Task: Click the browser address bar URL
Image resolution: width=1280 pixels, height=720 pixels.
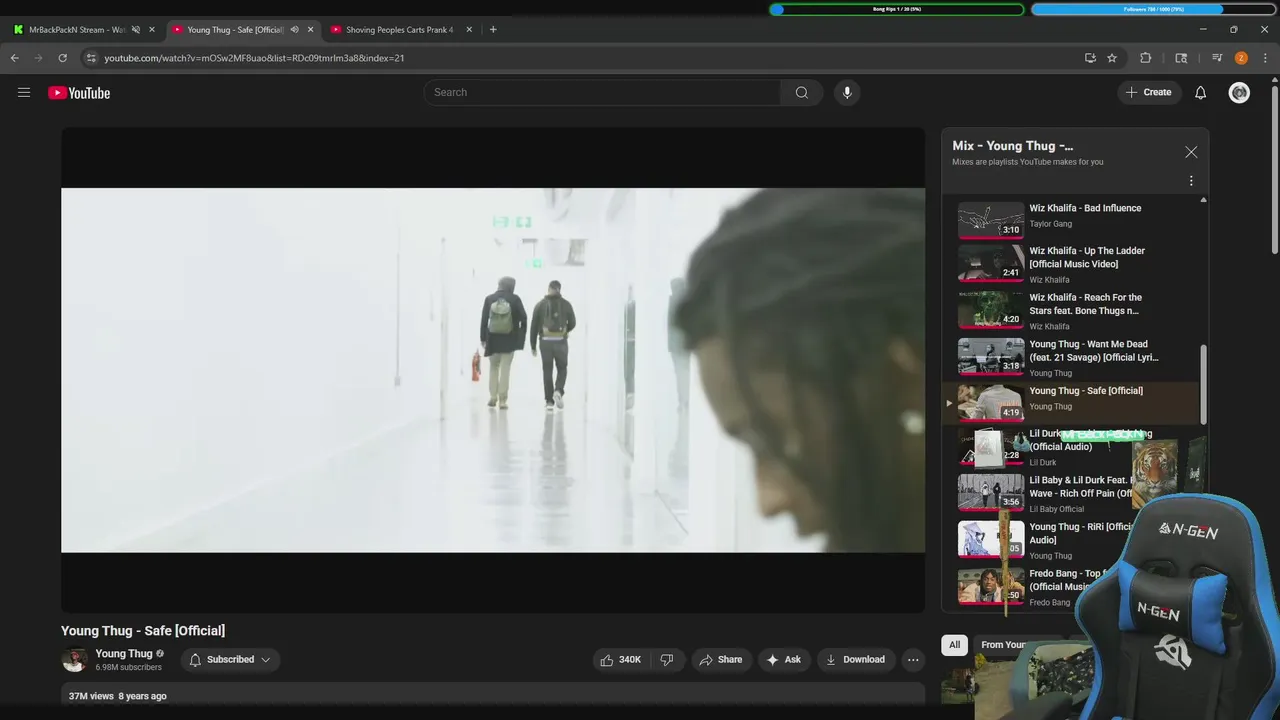Action: click(x=254, y=58)
